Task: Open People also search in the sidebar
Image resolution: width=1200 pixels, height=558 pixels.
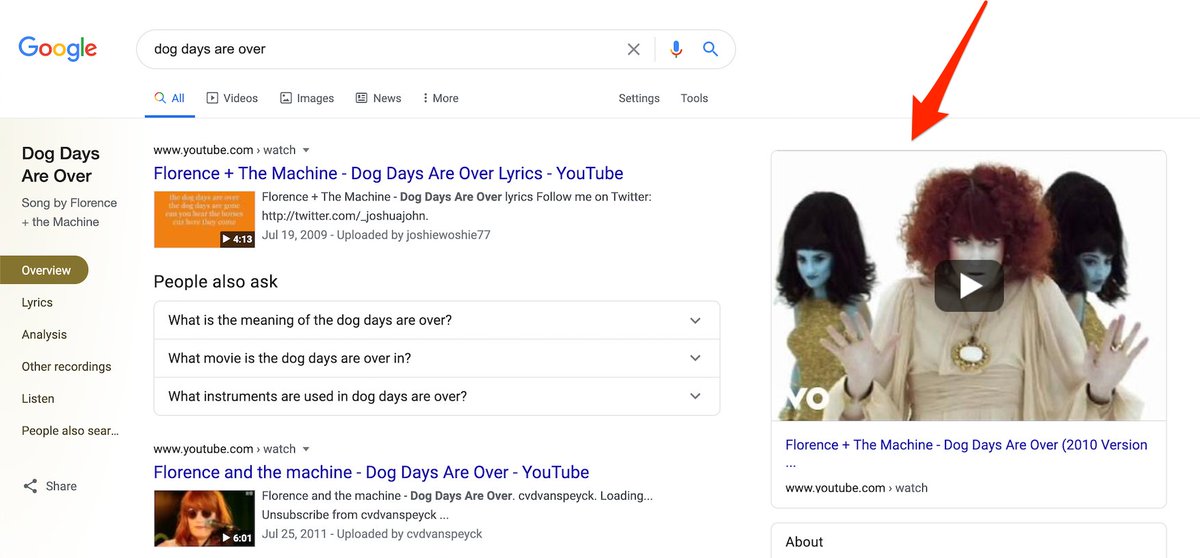Action: click(x=70, y=430)
